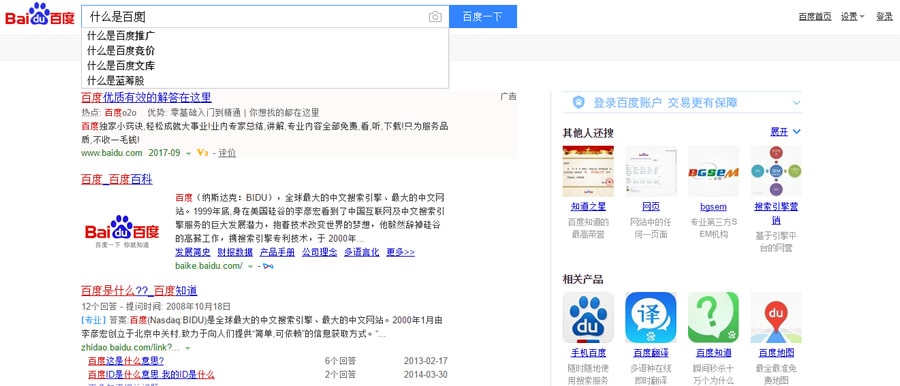Open 发展简史 sublink

click(192, 252)
